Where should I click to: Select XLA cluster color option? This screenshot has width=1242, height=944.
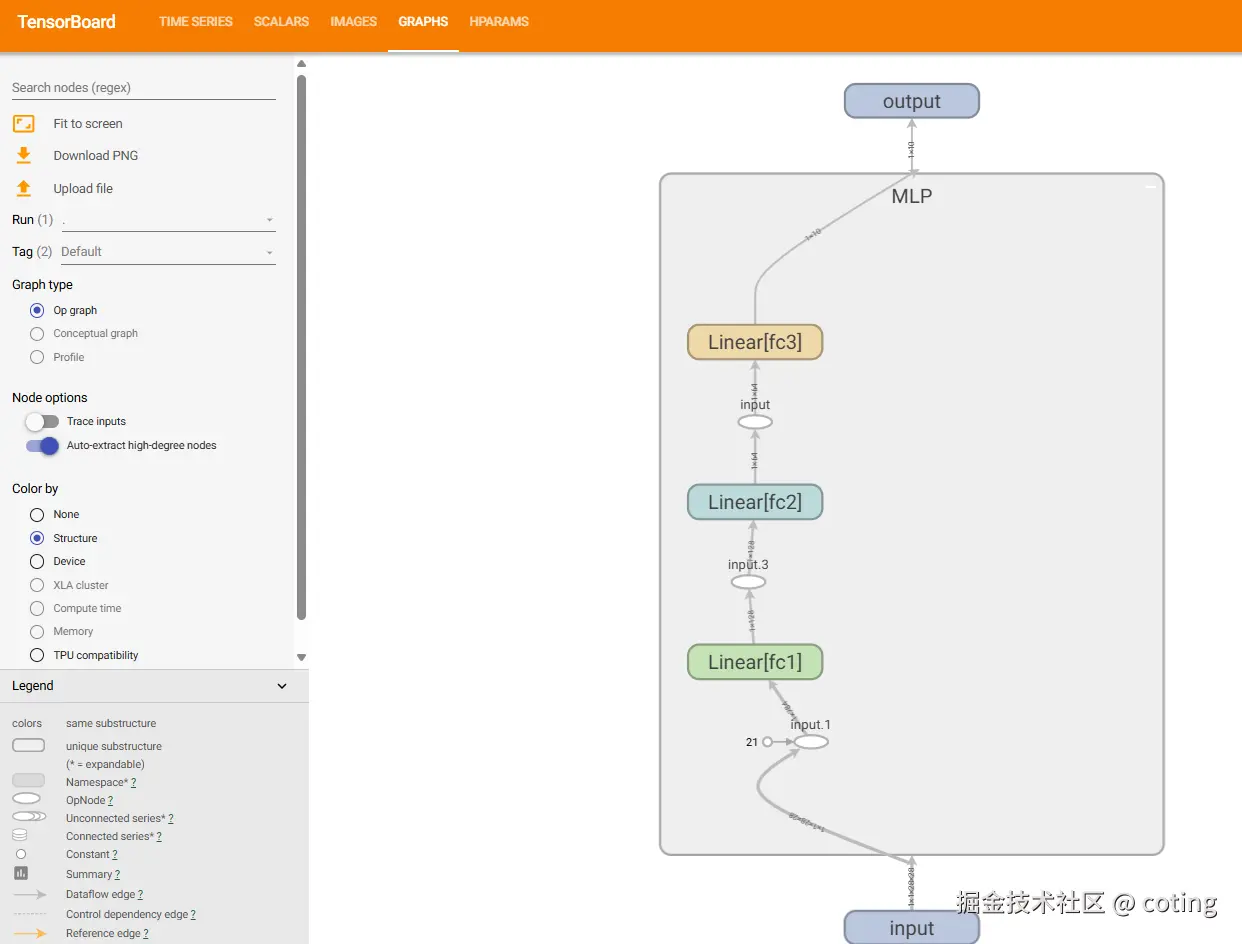coord(37,585)
